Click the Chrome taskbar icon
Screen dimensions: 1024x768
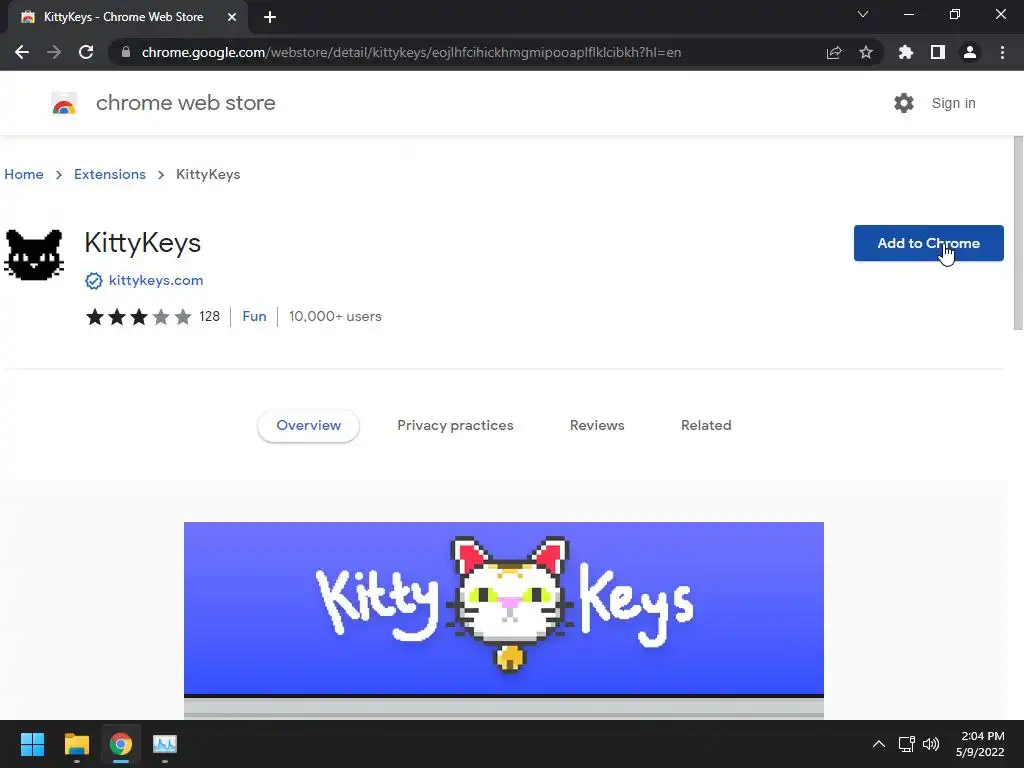(121, 744)
